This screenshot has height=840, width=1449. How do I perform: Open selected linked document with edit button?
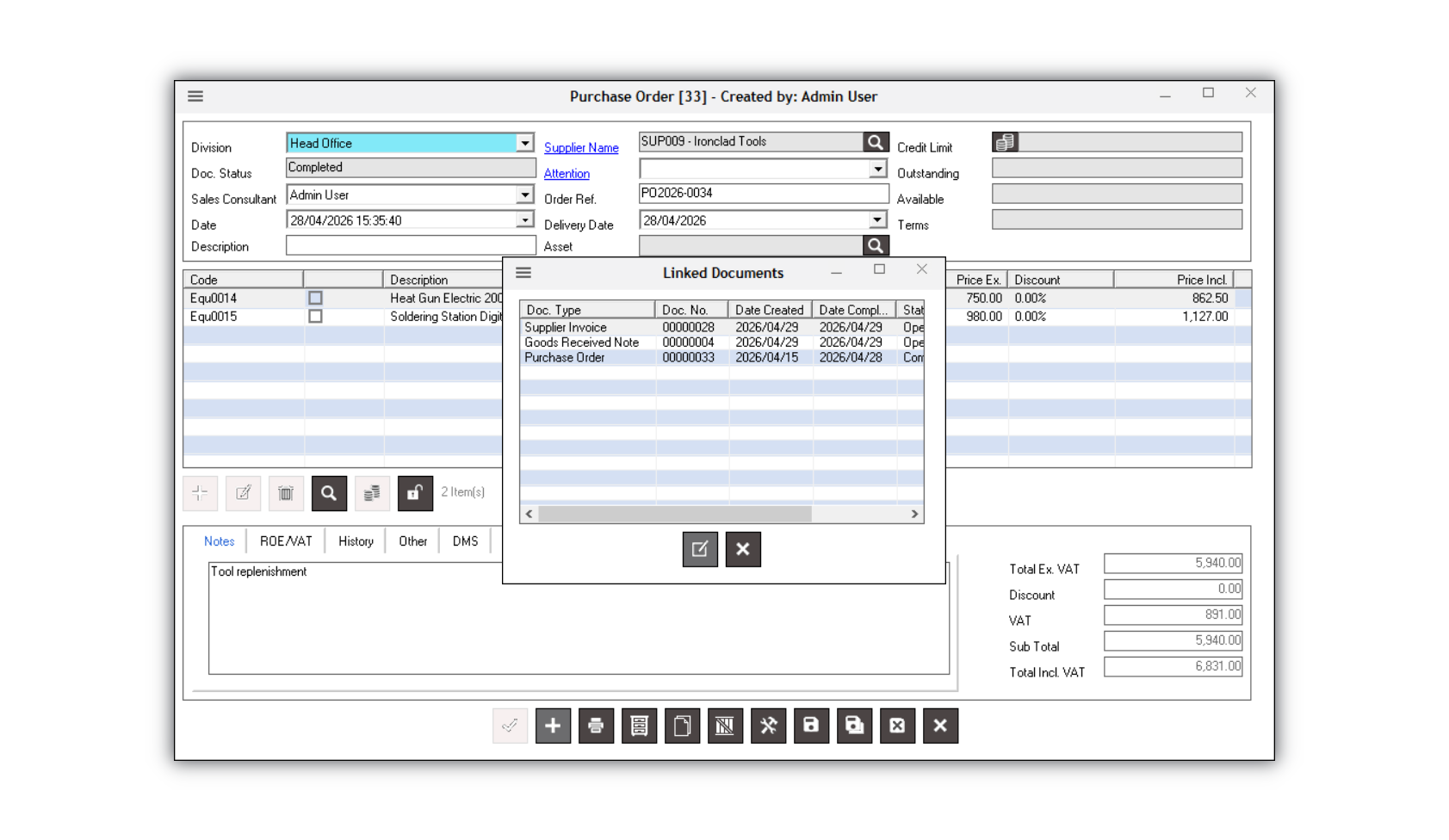[x=700, y=549]
